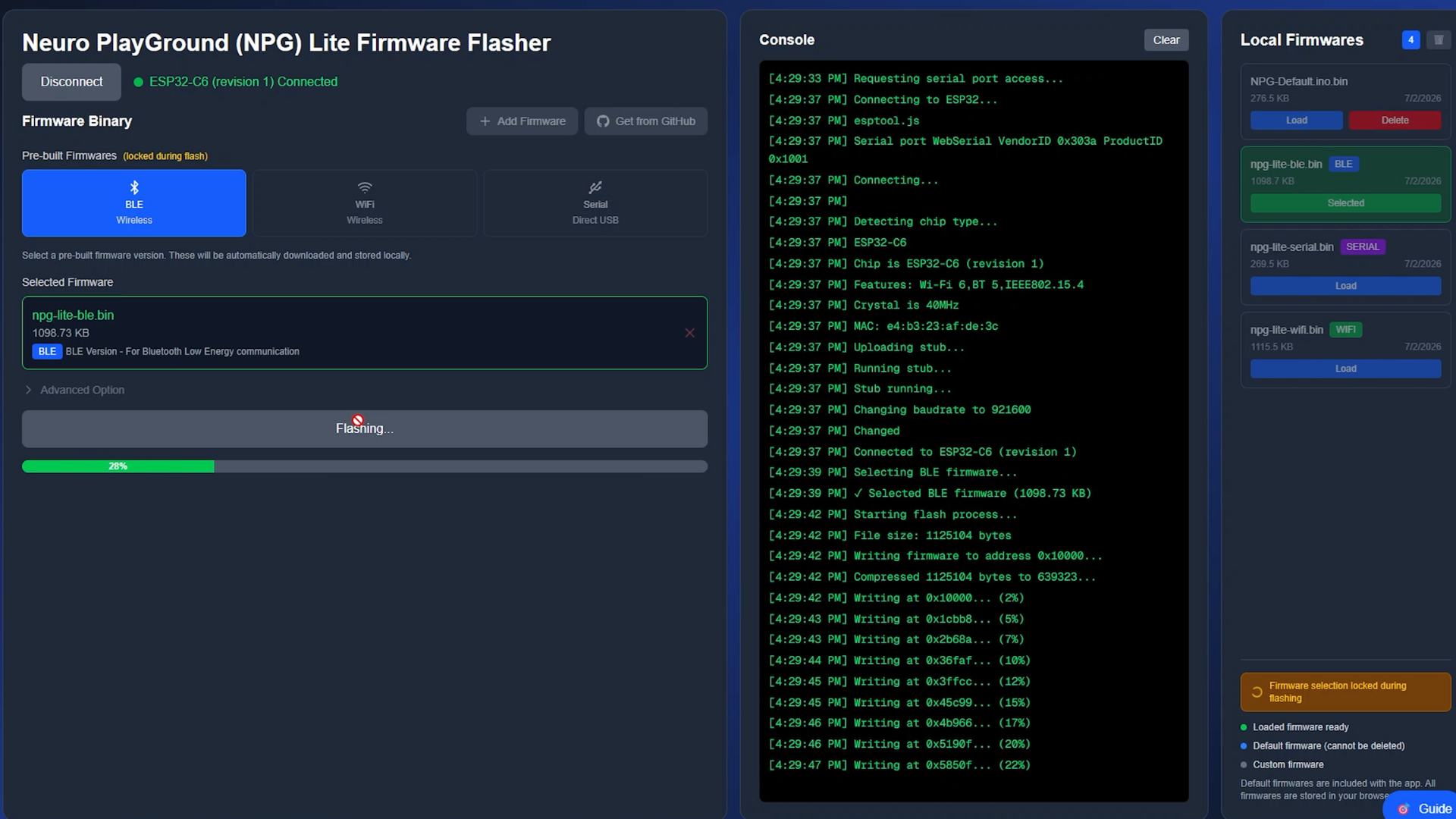The height and width of the screenshot is (819, 1456).
Task: Click the spinner icon in the locked warning
Action: coord(1257,692)
